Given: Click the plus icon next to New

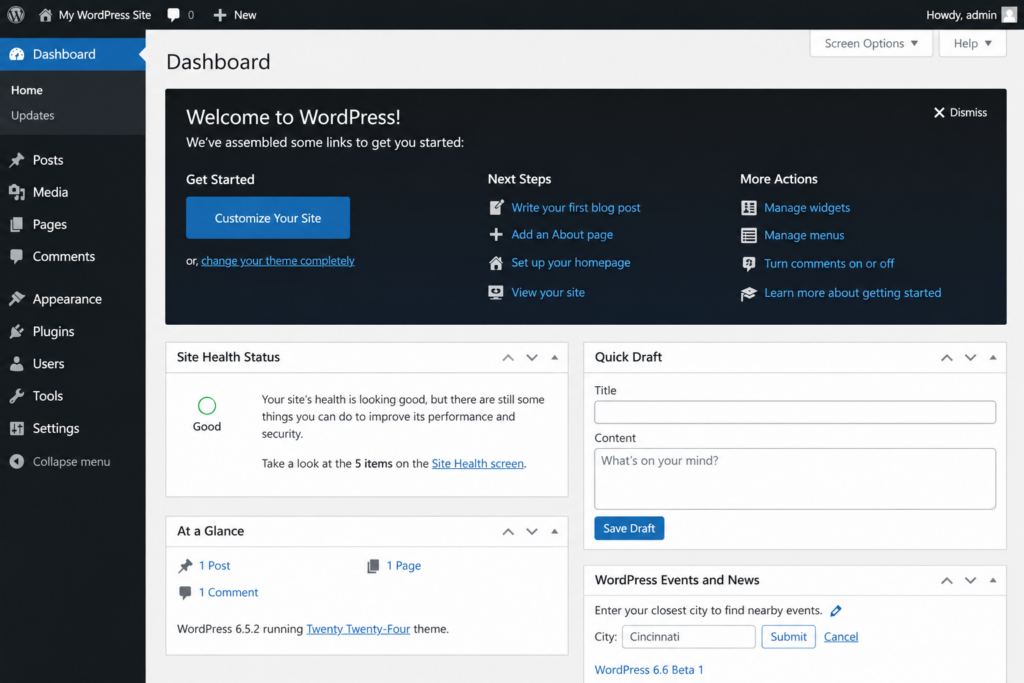Looking at the screenshot, I should 220,14.
